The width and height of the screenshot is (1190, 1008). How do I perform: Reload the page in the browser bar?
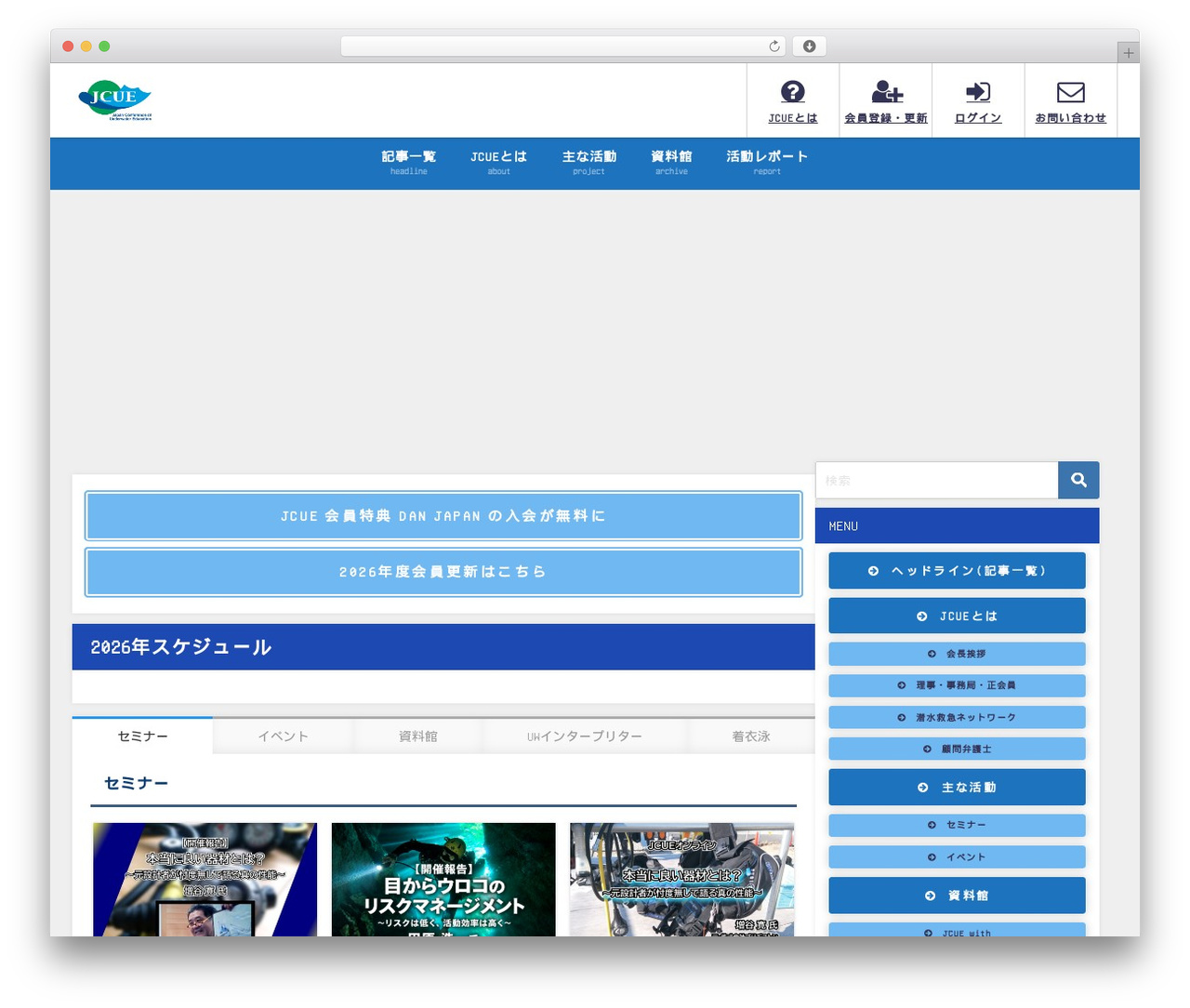[774, 46]
